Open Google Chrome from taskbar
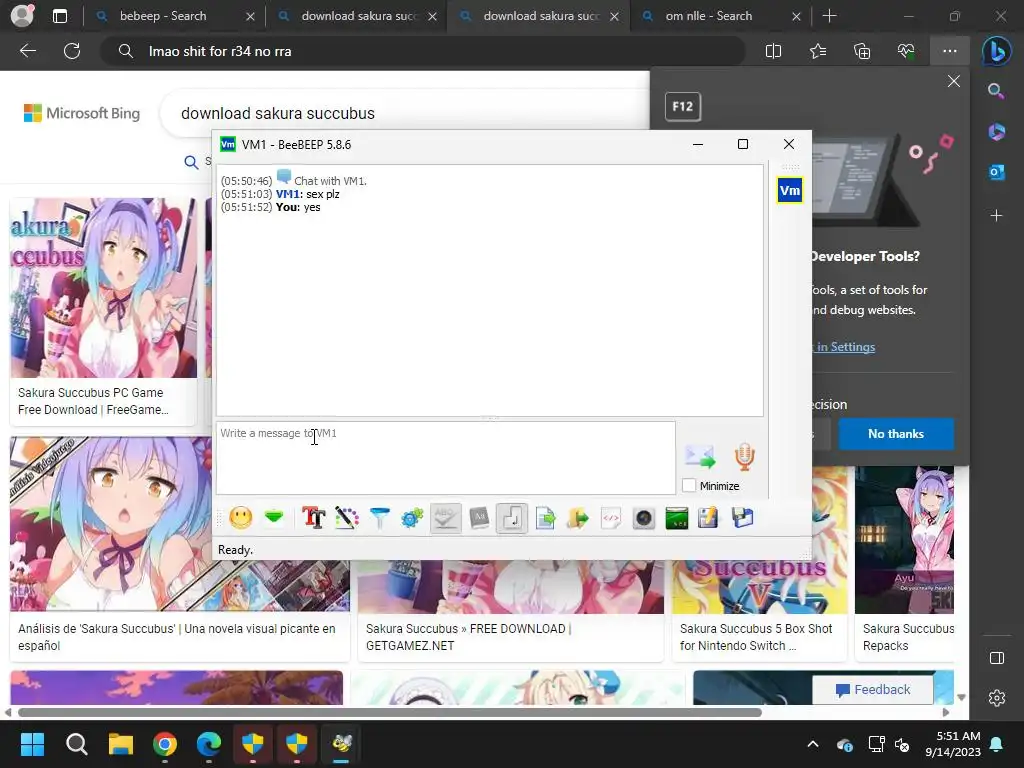 (165, 744)
